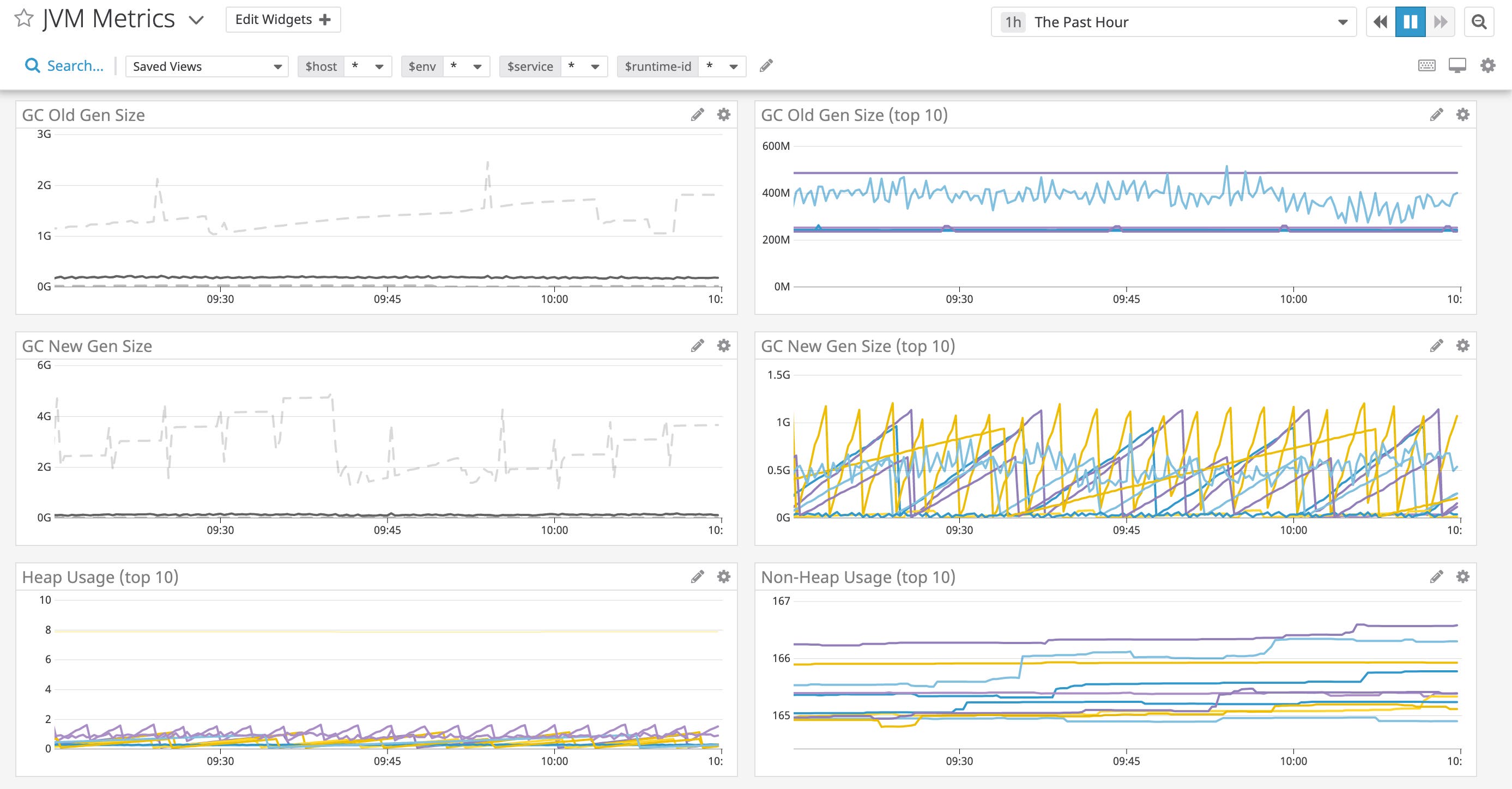Edit template variables with the pencil icon
The height and width of the screenshot is (789, 1512).
coord(766,66)
